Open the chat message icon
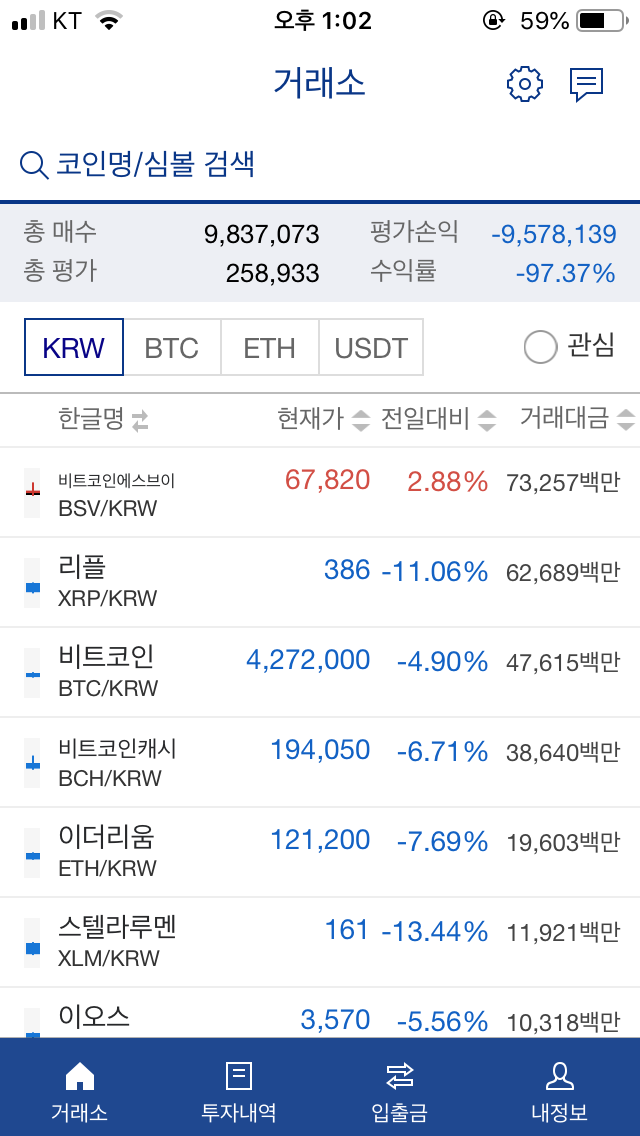640x1136 pixels. pyautogui.click(x=586, y=85)
